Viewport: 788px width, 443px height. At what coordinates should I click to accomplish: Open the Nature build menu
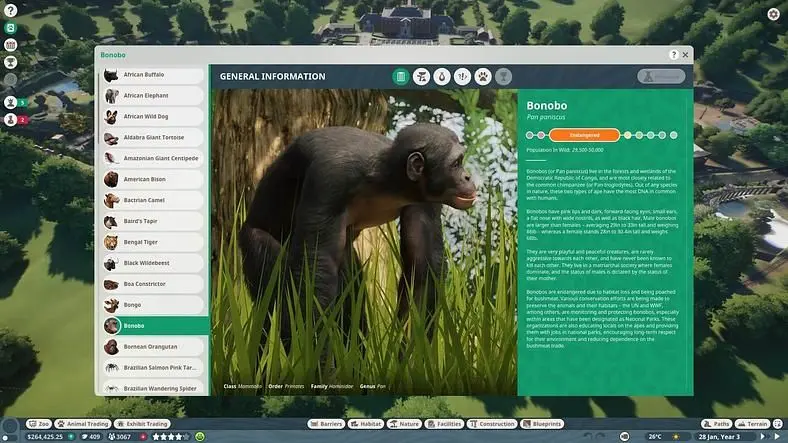(x=404, y=424)
